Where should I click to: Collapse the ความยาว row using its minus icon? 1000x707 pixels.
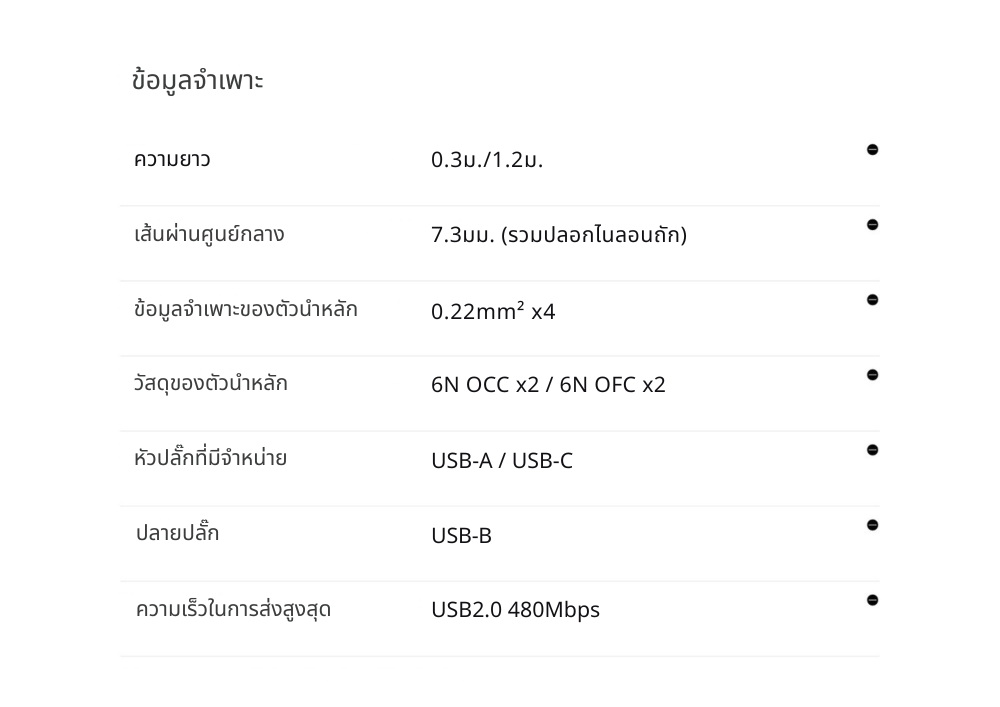[x=872, y=150]
